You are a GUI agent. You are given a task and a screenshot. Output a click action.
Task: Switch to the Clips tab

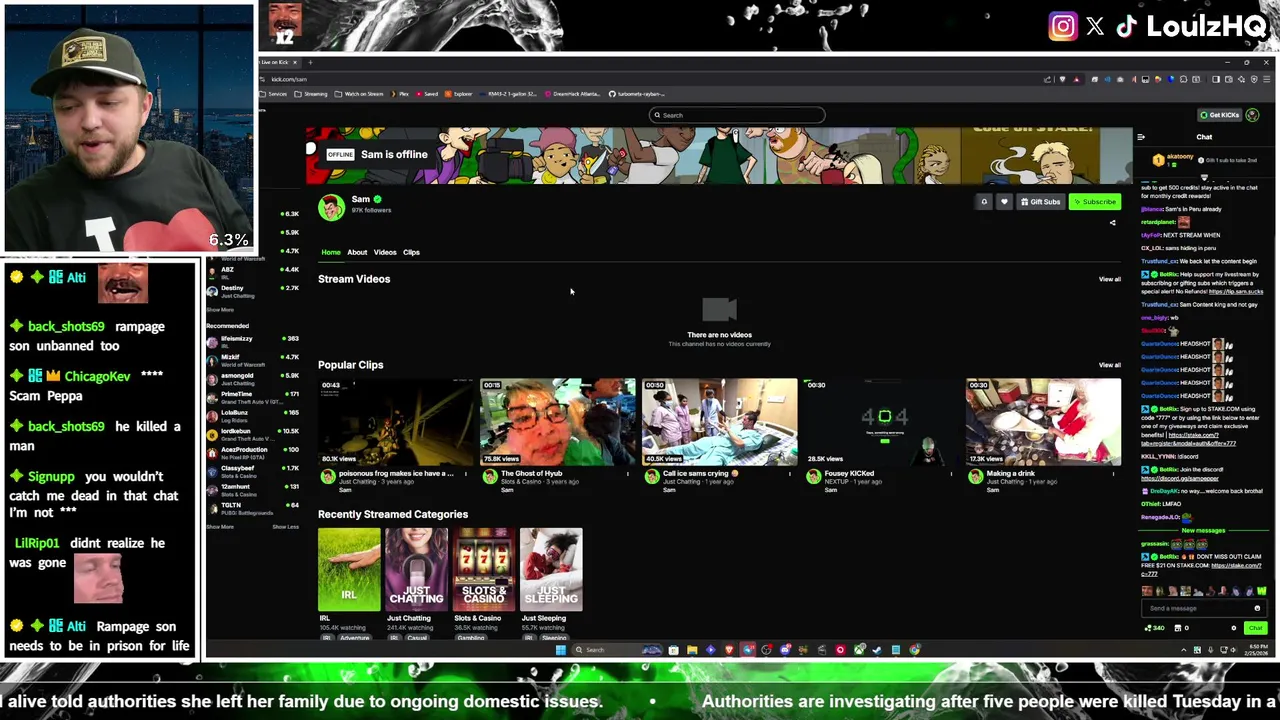click(x=411, y=252)
